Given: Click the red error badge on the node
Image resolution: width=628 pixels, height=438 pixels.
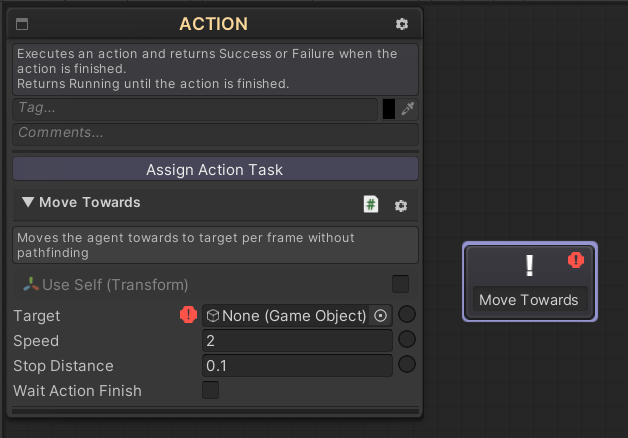Looking at the screenshot, I should [x=576, y=260].
